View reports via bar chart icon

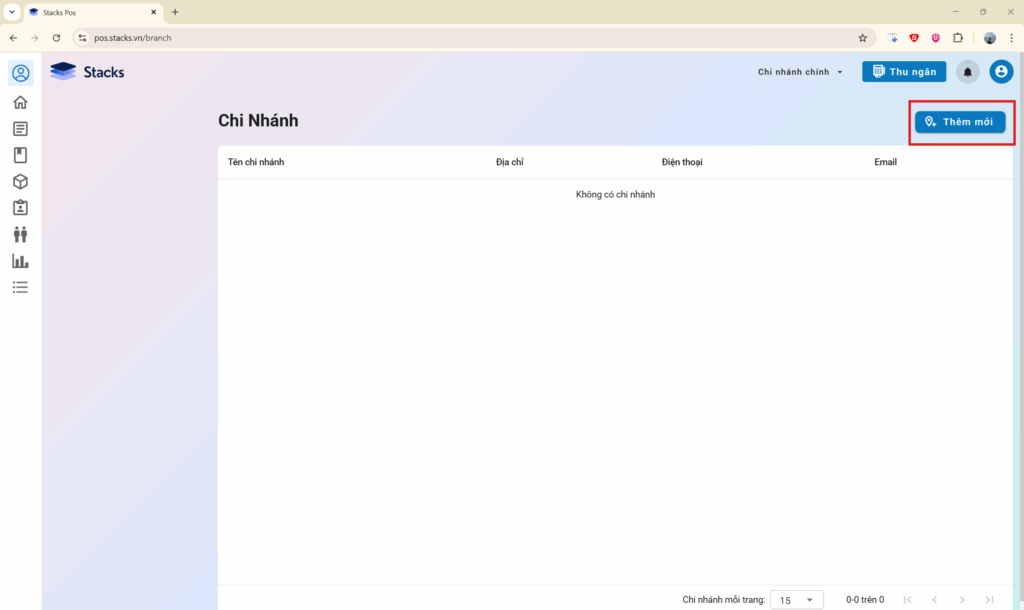point(20,261)
